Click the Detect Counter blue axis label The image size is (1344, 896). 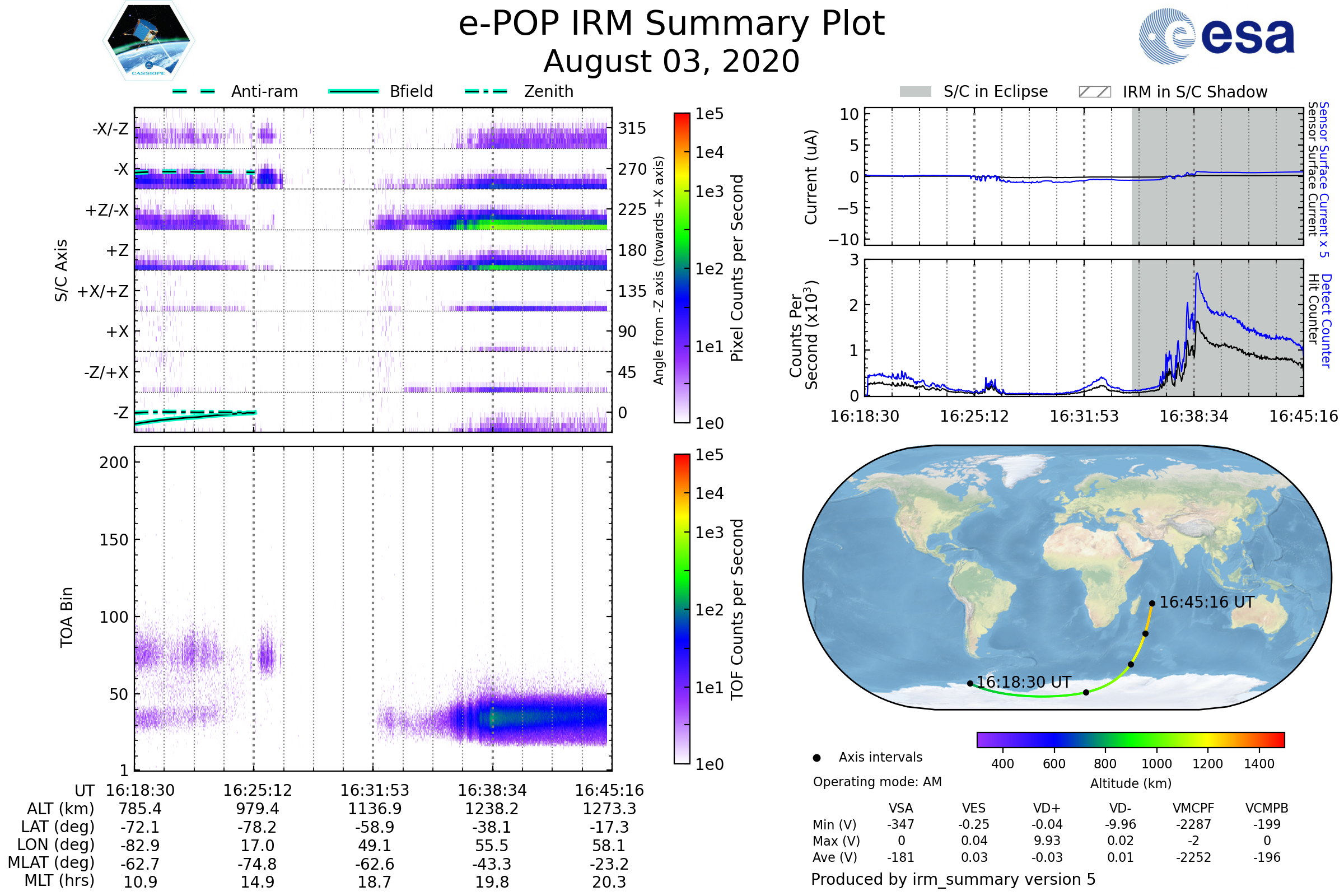click(1326, 321)
